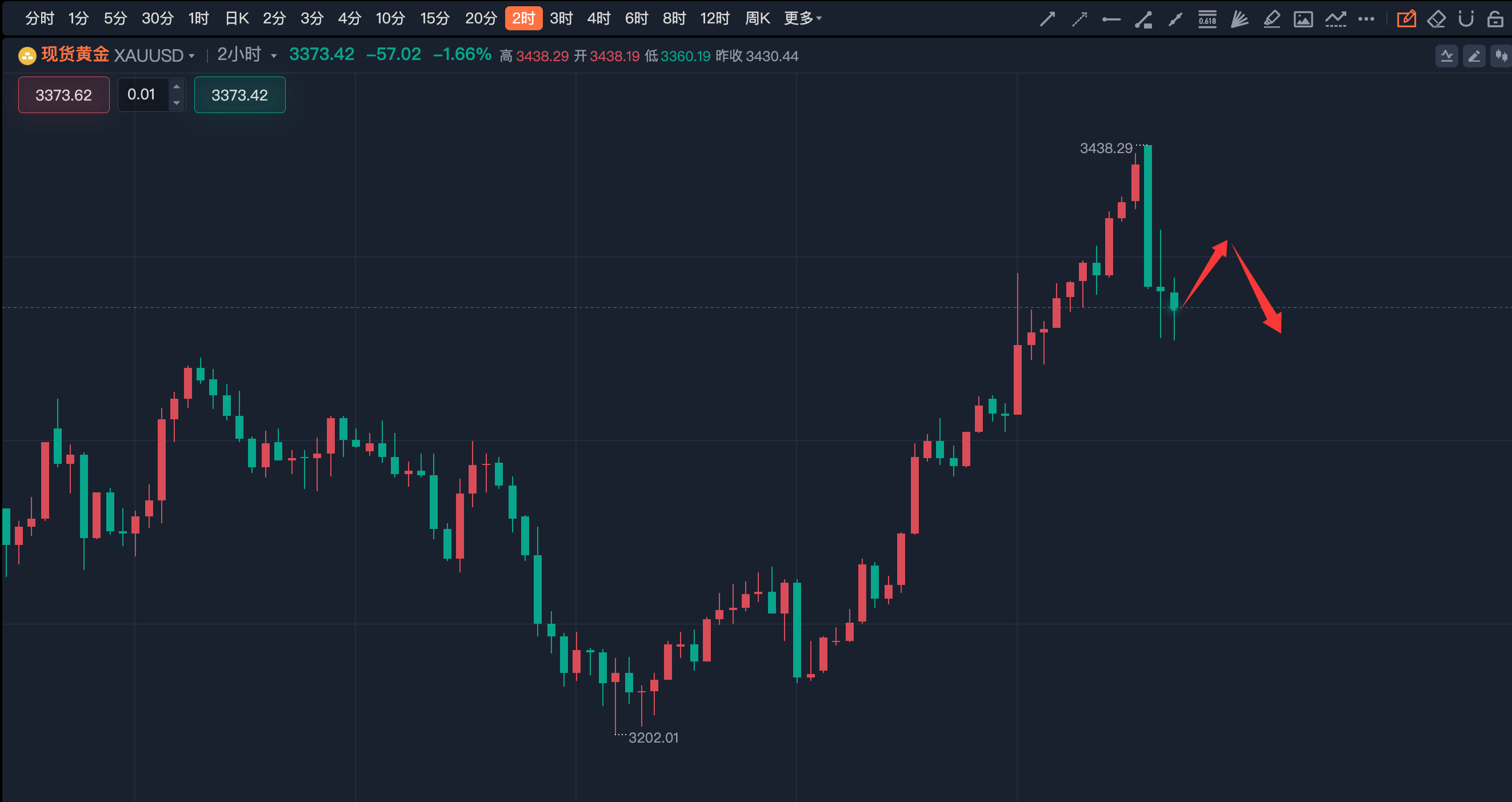Toggle the drawings lock icon
The height and width of the screenshot is (802, 1512).
(1495, 19)
